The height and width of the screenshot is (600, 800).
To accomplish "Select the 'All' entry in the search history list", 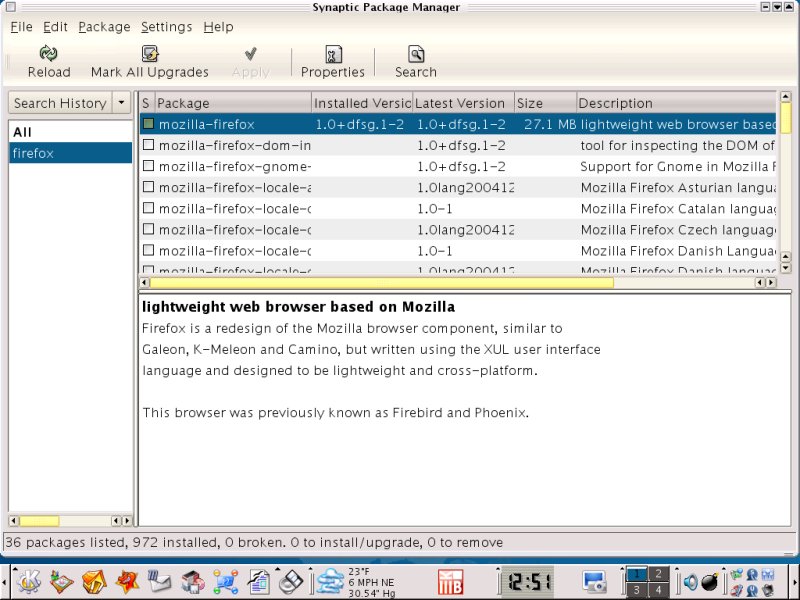I will (x=22, y=132).
